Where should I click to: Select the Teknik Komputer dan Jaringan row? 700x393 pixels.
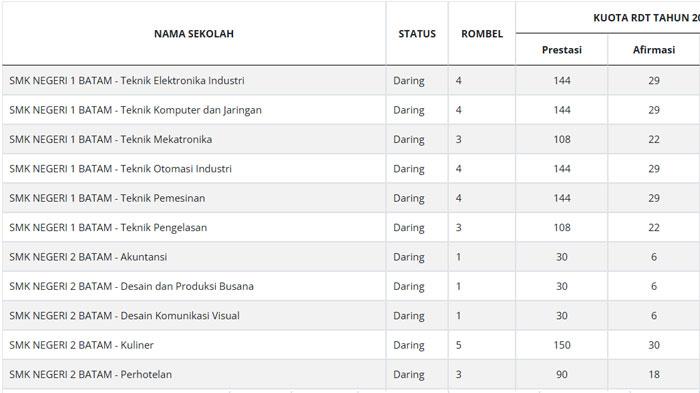pyautogui.click(x=351, y=110)
